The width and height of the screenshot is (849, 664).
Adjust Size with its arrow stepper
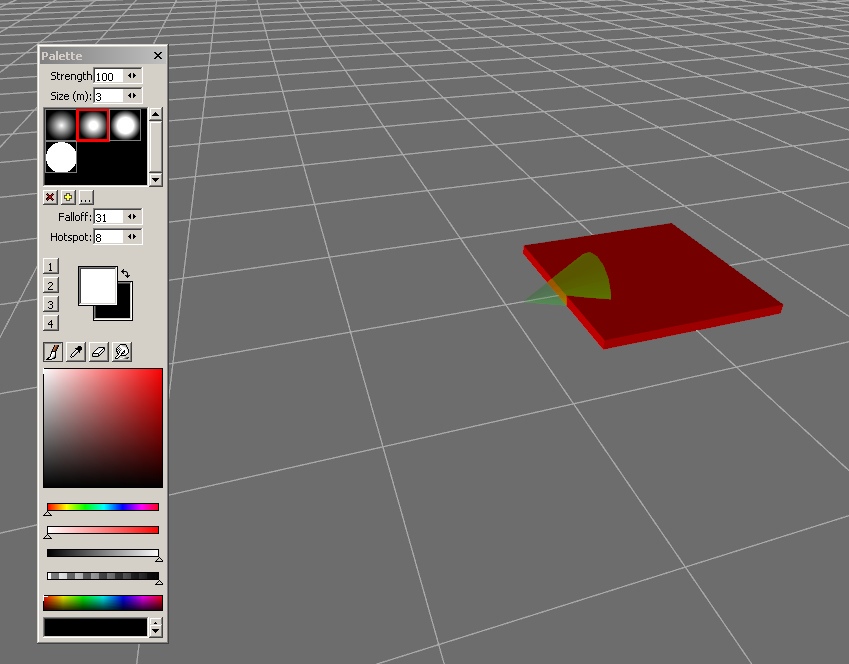[x=132, y=96]
